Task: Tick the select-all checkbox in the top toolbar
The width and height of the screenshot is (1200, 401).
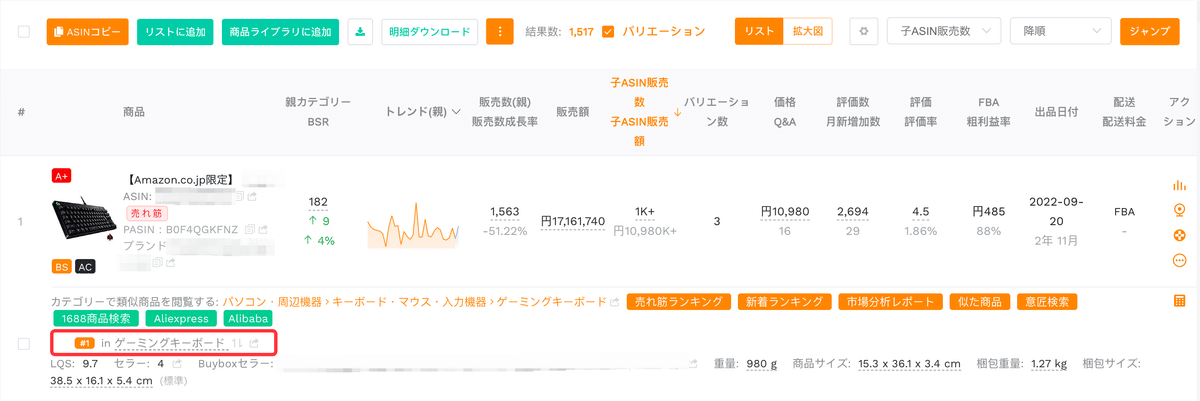Action: point(24,32)
